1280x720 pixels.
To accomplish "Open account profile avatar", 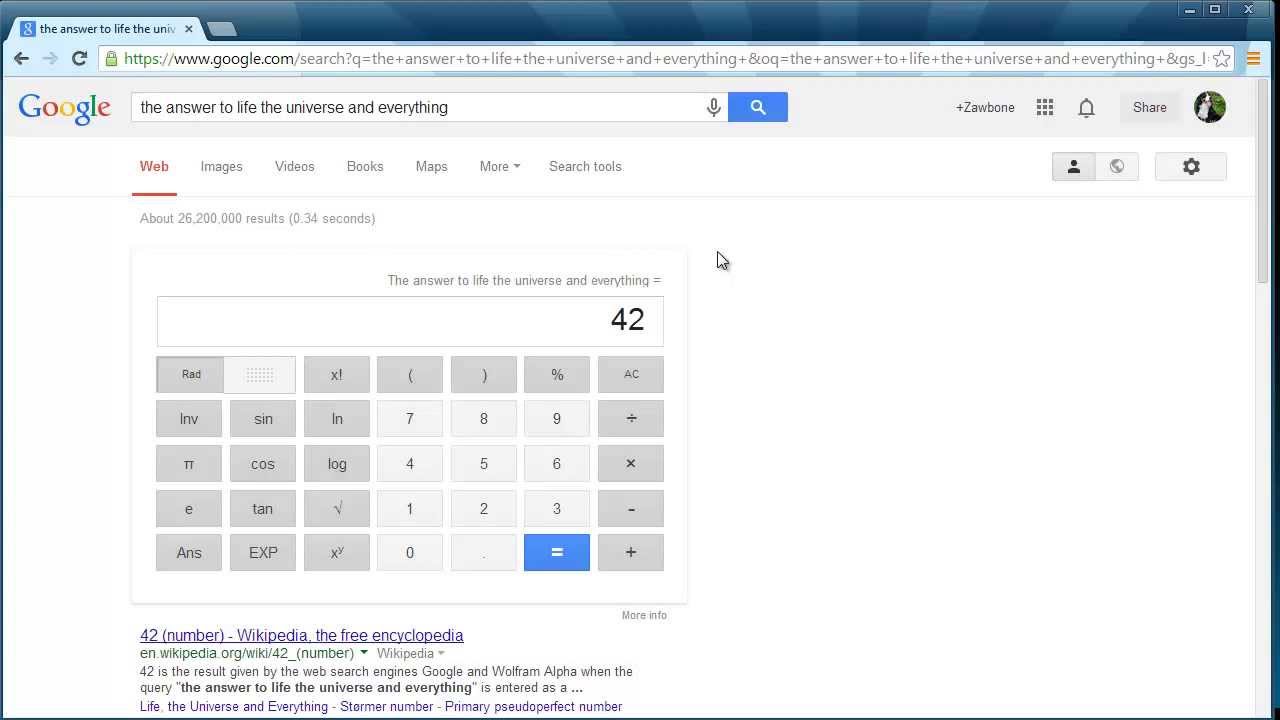I will point(1210,107).
